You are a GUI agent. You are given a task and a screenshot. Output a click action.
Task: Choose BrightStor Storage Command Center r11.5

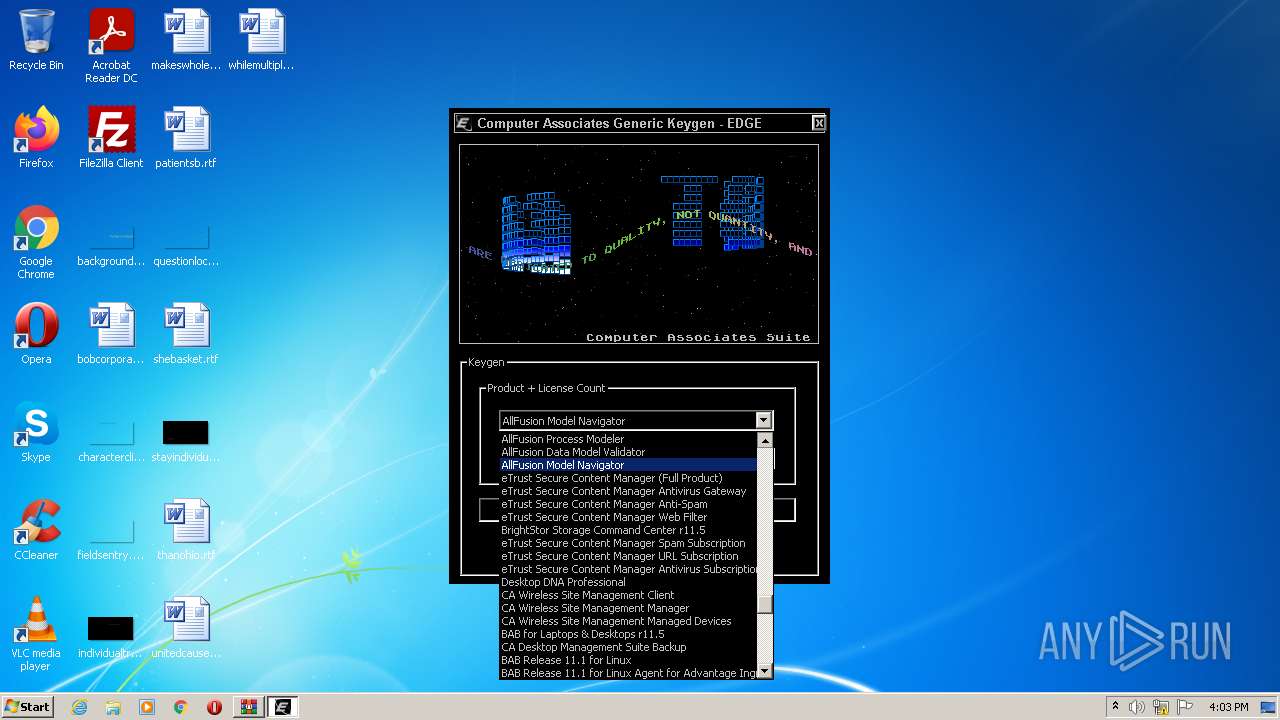[x=629, y=530]
